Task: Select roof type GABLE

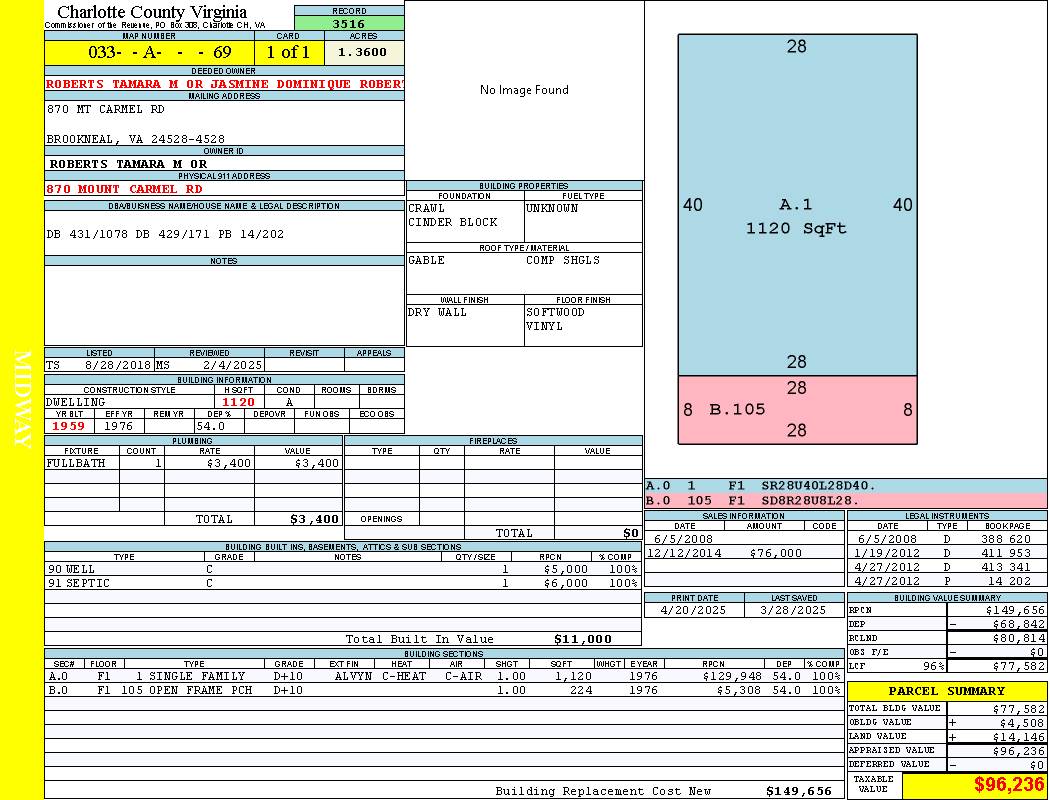Action: [426, 260]
